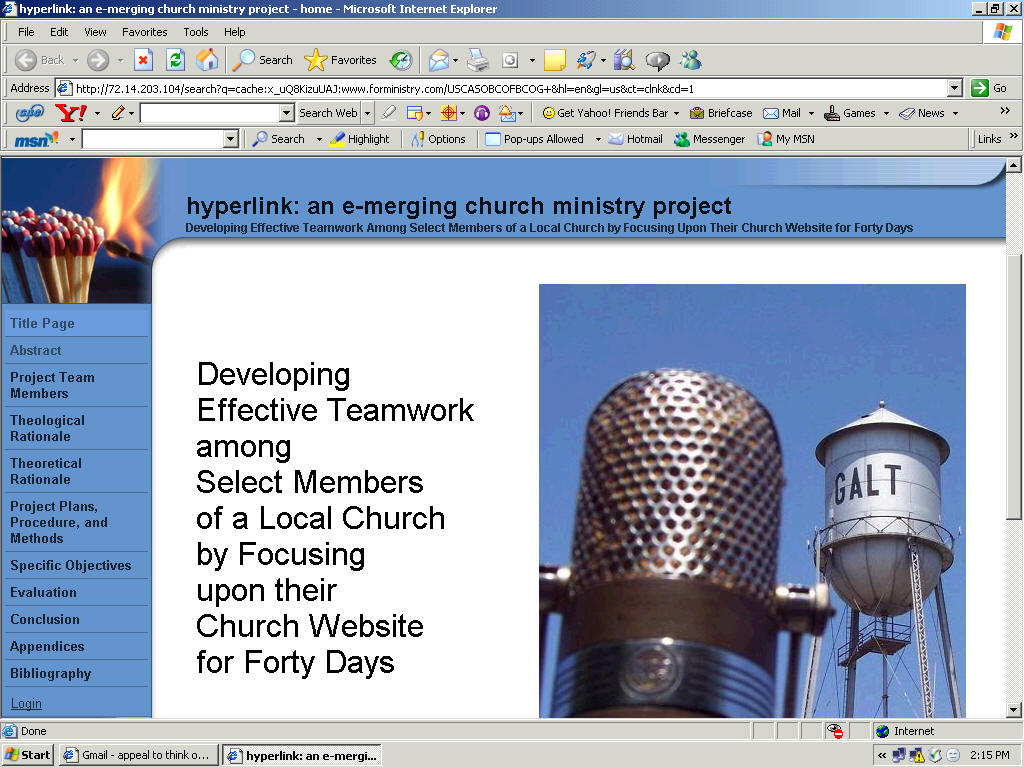The image size is (1024, 768).
Task: Click the Search Web button
Action: point(328,113)
